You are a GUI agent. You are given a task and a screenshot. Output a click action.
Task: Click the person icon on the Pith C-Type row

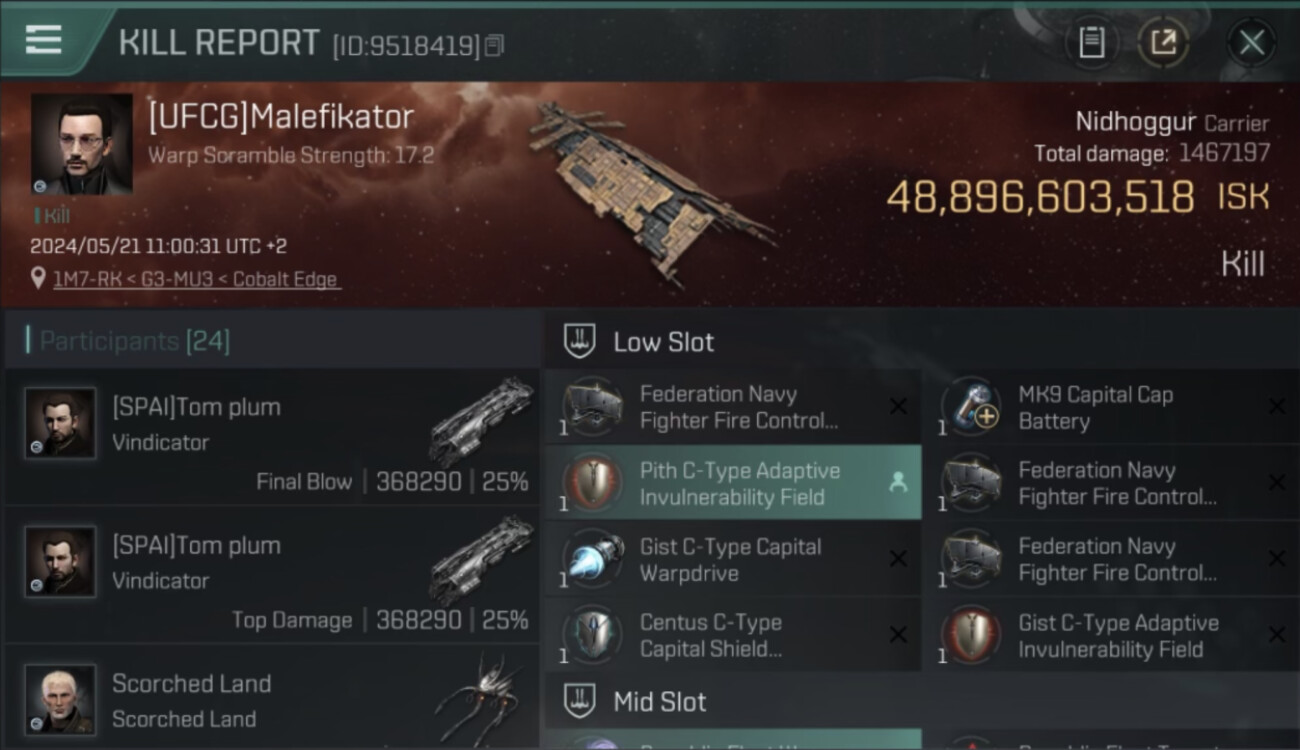[898, 483]
